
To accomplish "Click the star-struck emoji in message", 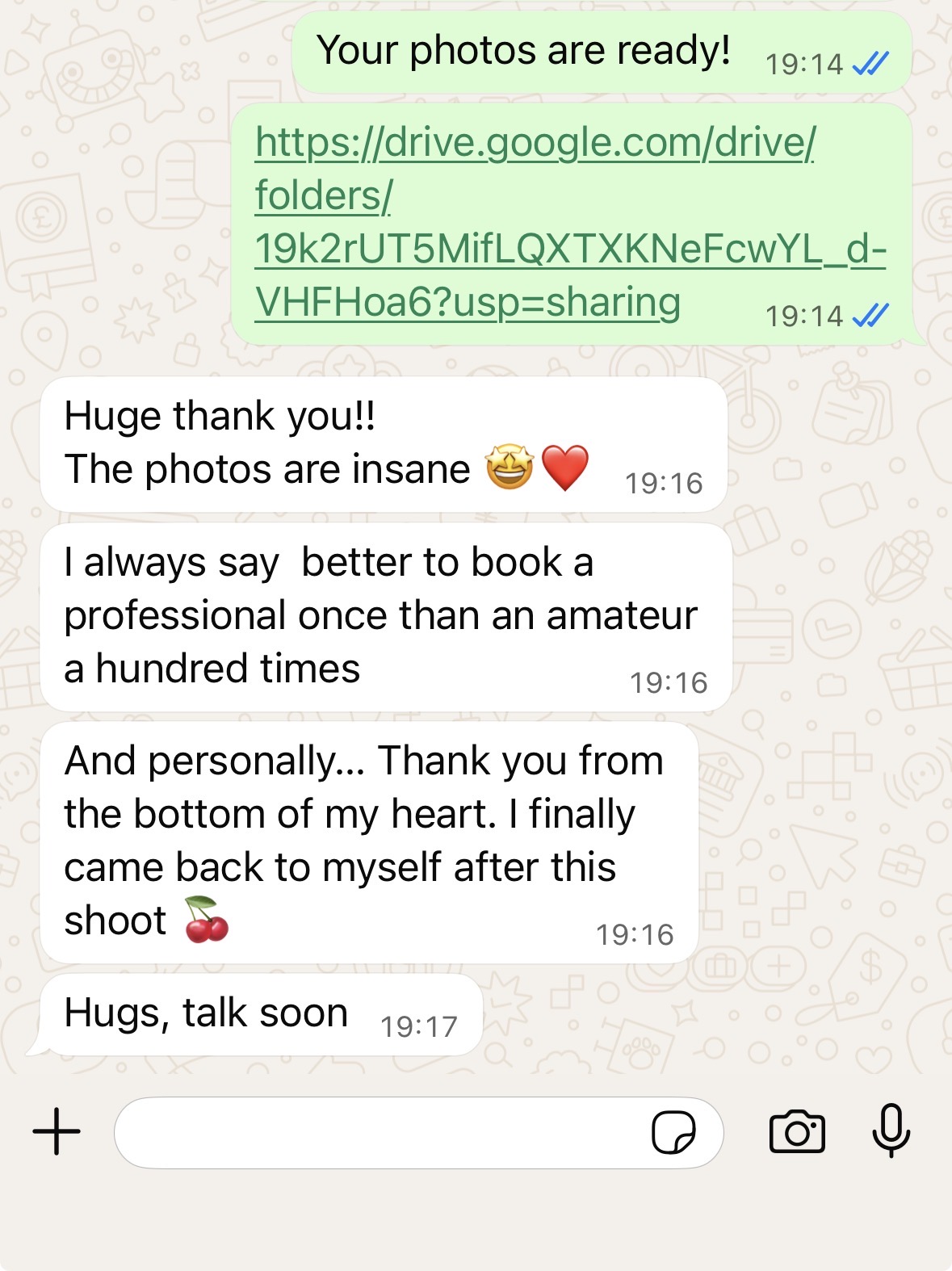I will (509, 468).
